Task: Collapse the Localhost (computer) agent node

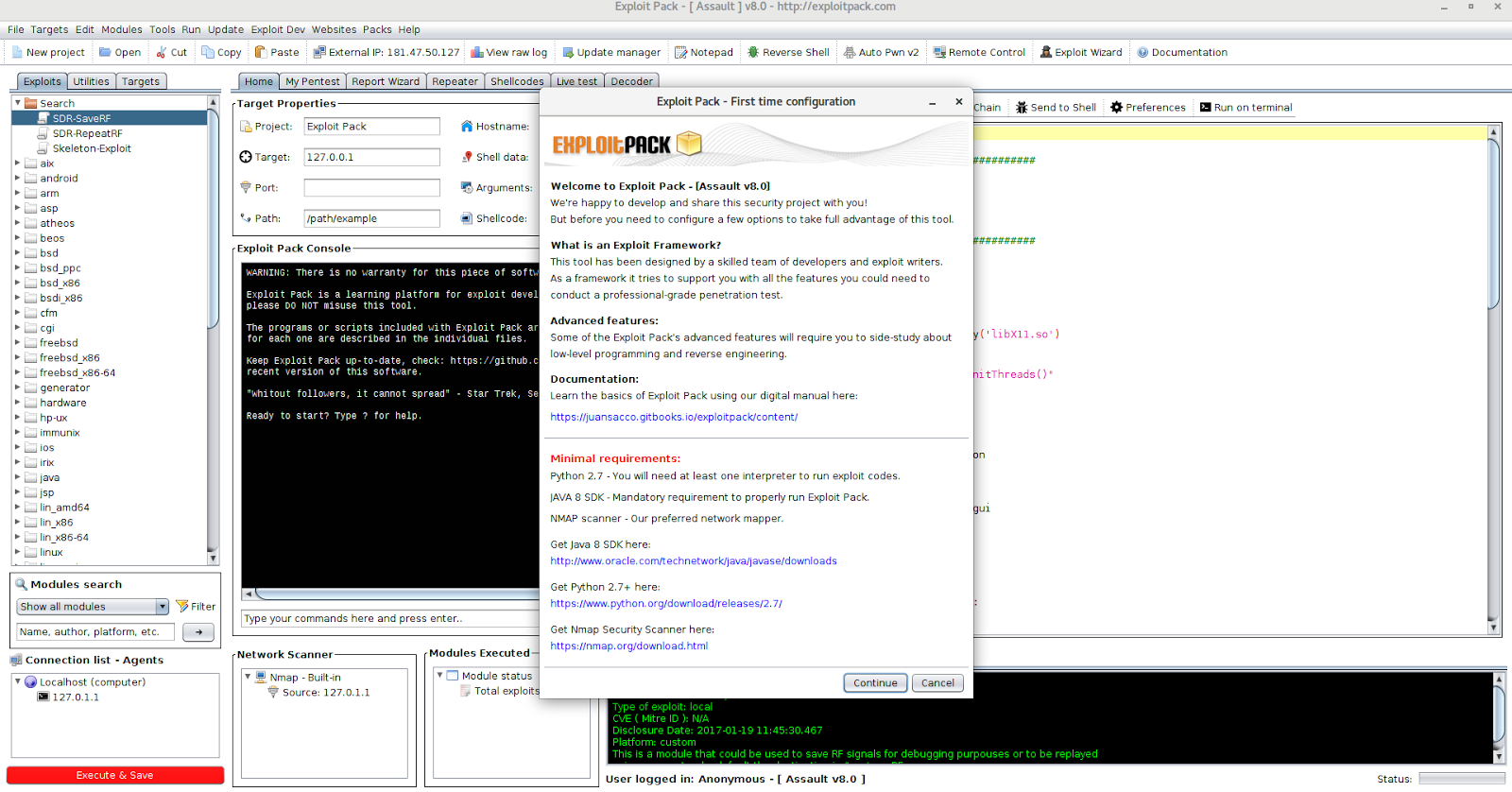Action: tap(18, 681)
